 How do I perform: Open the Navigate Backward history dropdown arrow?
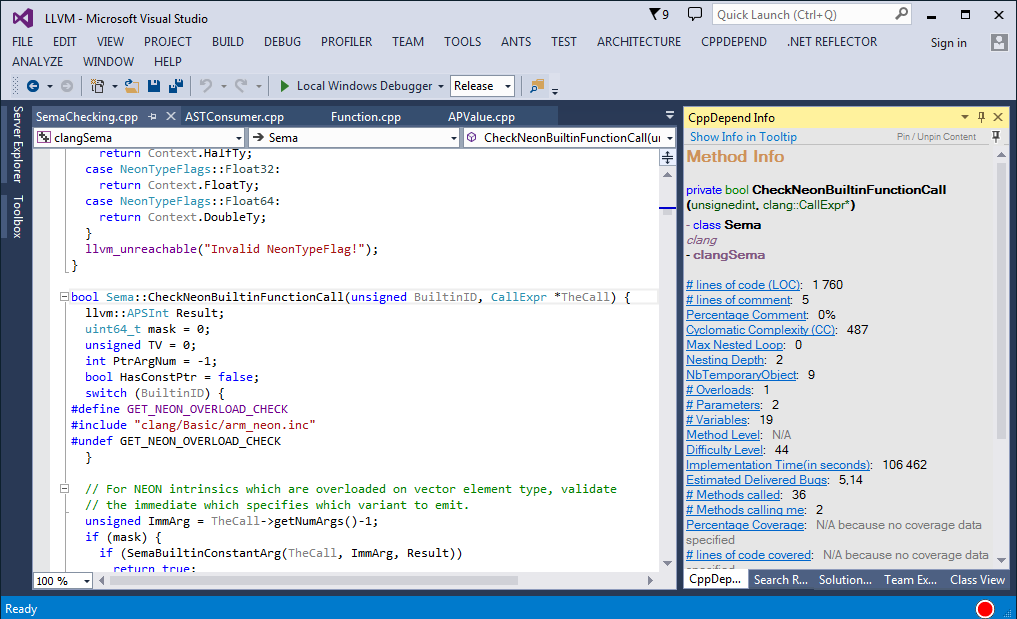pos(49,86)
